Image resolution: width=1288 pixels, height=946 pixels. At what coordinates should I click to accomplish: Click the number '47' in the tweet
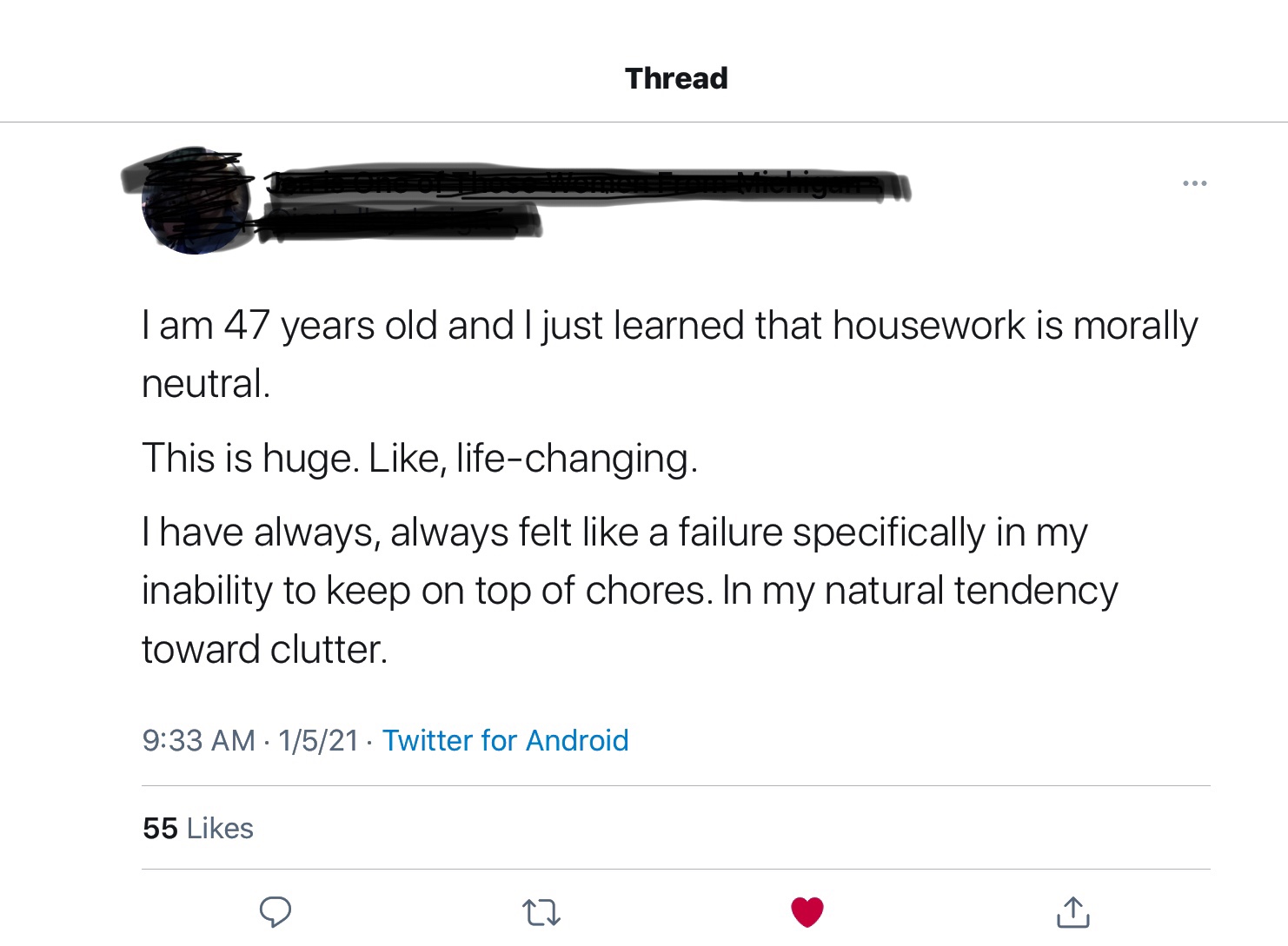[247, 326]
